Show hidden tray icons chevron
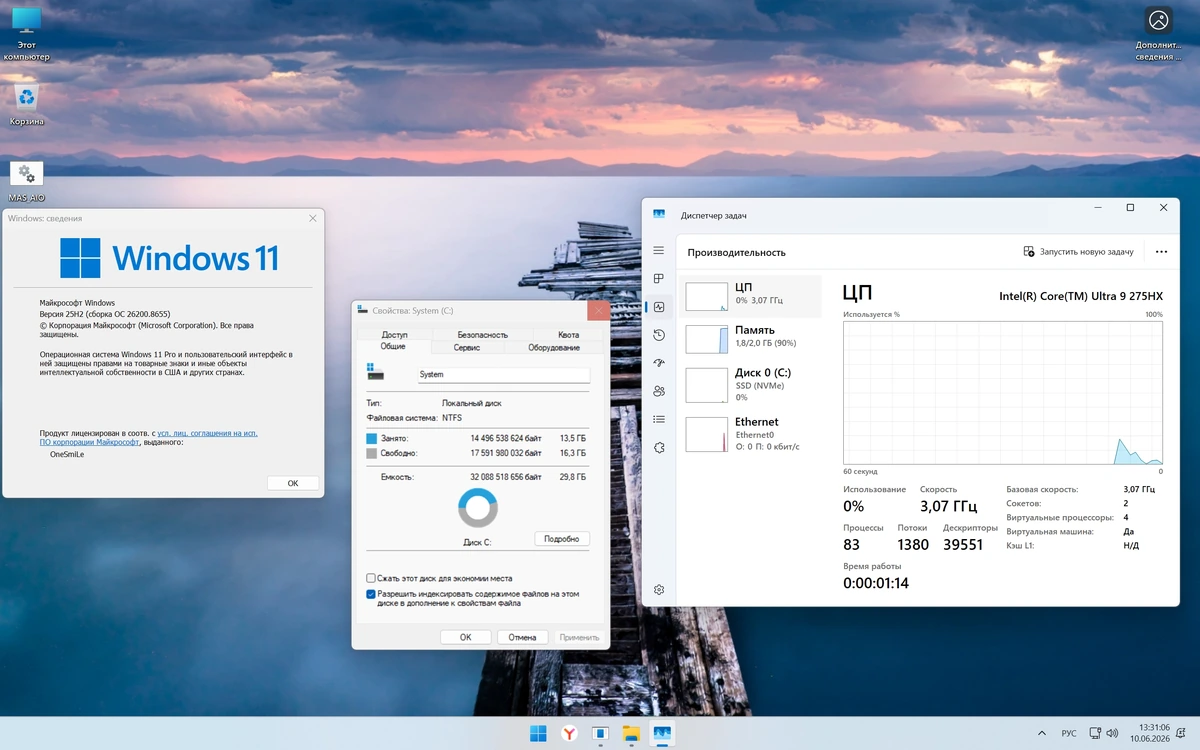Viewport: 1200px width, 750px height. [1043, 733]
